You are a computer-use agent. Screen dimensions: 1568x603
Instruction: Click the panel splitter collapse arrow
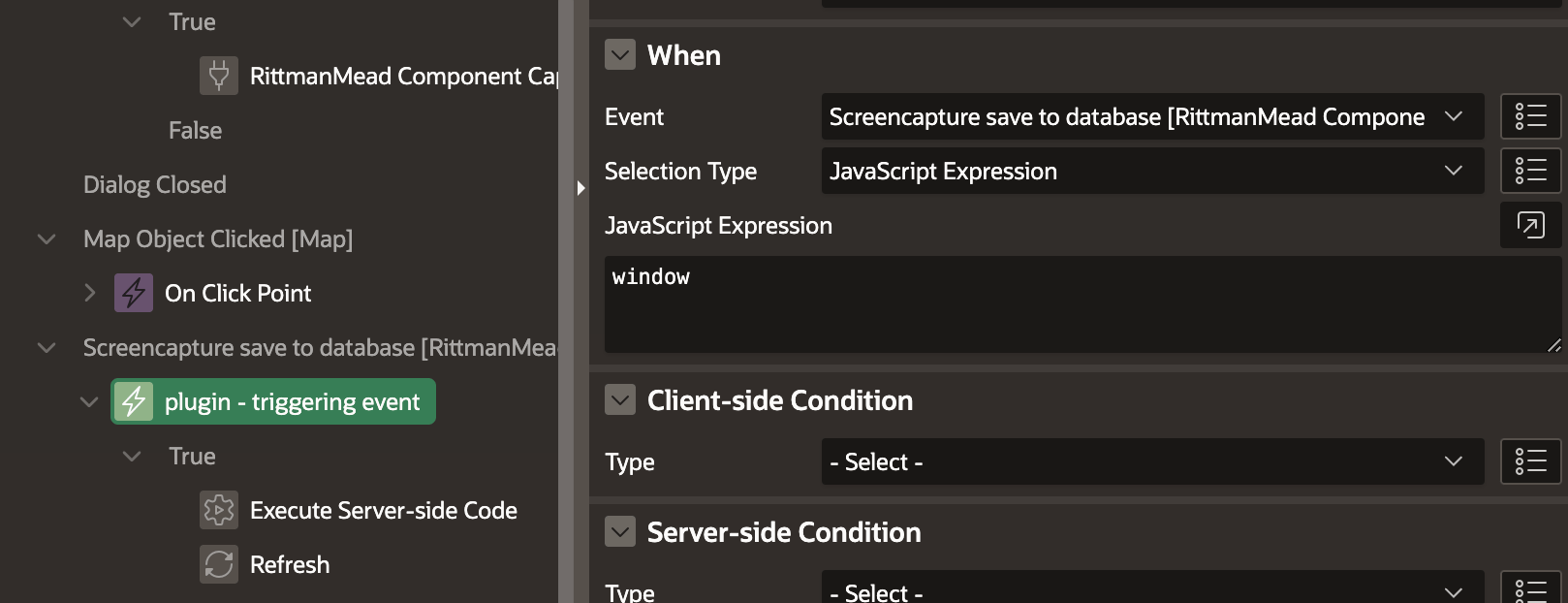pos(580,187)
